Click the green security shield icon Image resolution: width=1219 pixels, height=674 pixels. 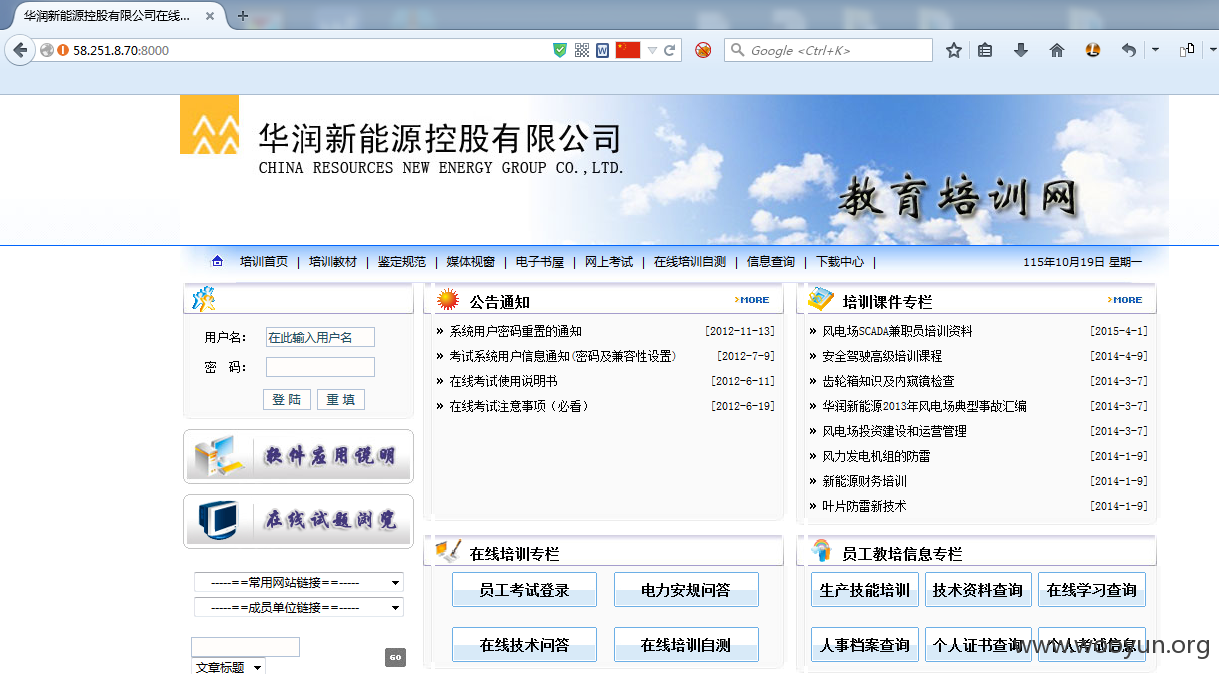[560, 50]
